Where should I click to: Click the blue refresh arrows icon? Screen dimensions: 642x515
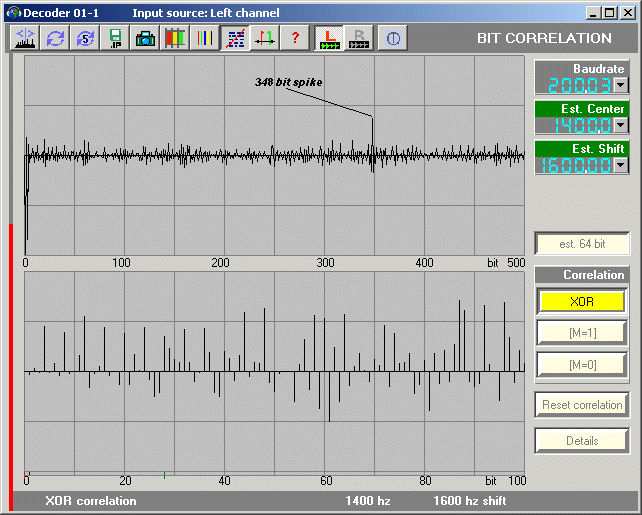(55, 38)
